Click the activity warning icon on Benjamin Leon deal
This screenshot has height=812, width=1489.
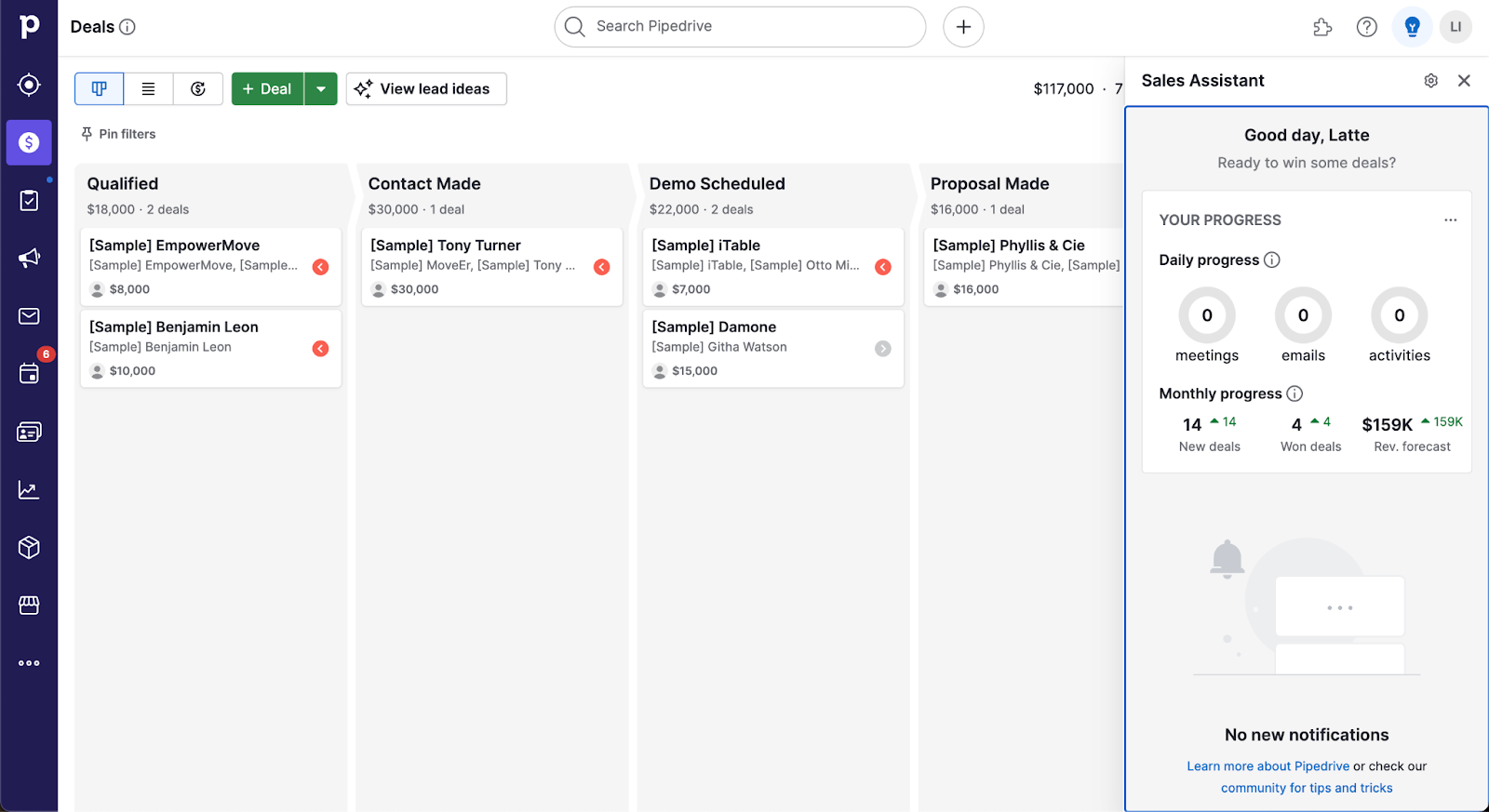pyautogui.click(x=320, y=349)
